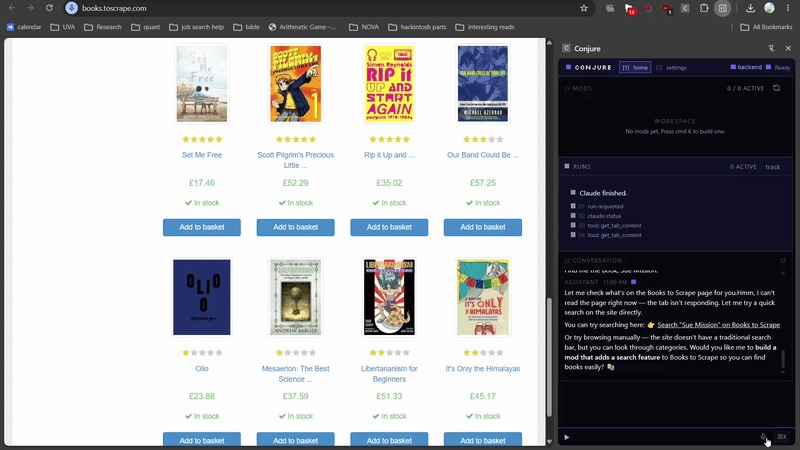Image resolution: width=800 pixels, height=450 pixels.
Task: Click the web page vertical scrollbar thumb
Action: [549, 357]
